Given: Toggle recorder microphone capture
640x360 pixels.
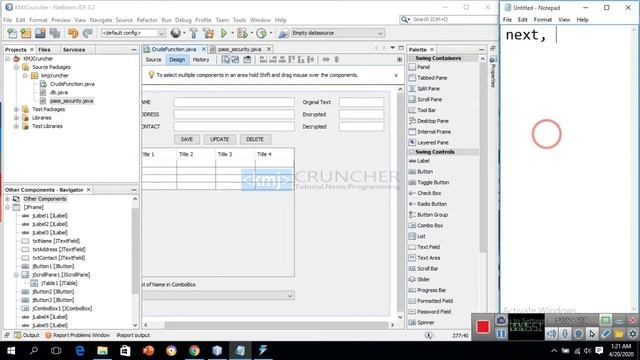Looking at the screenshot, I should [565, 334].
